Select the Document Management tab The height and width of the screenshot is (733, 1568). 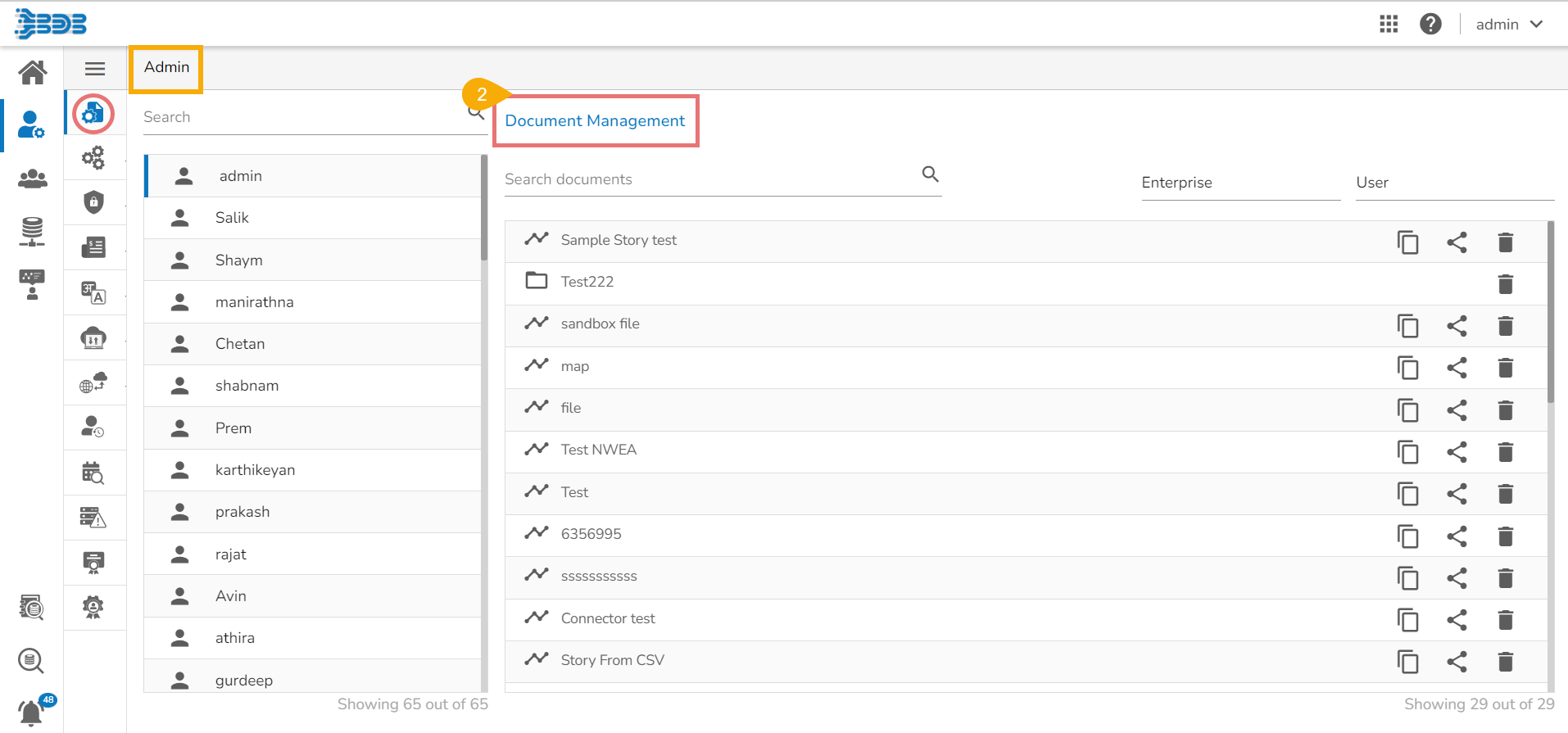point(595,121)
